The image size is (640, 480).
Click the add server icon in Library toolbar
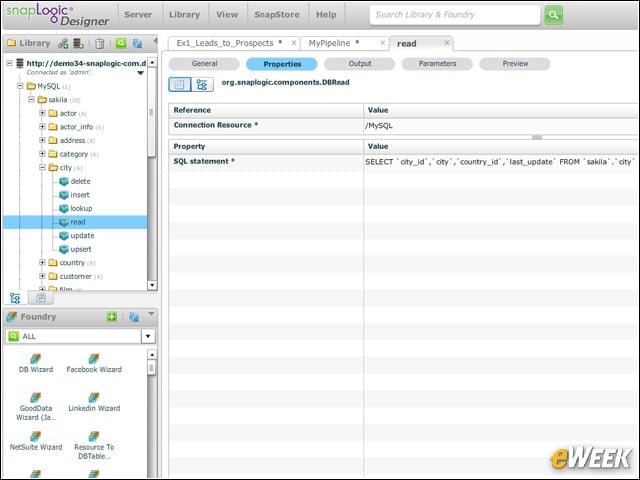(78, 43)
